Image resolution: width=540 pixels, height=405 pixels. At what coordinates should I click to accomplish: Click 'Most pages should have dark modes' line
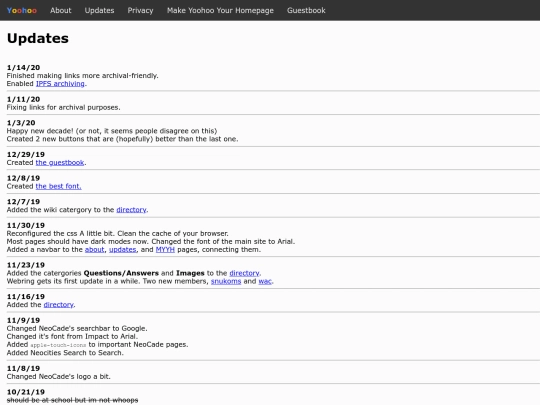pos(151,241)
